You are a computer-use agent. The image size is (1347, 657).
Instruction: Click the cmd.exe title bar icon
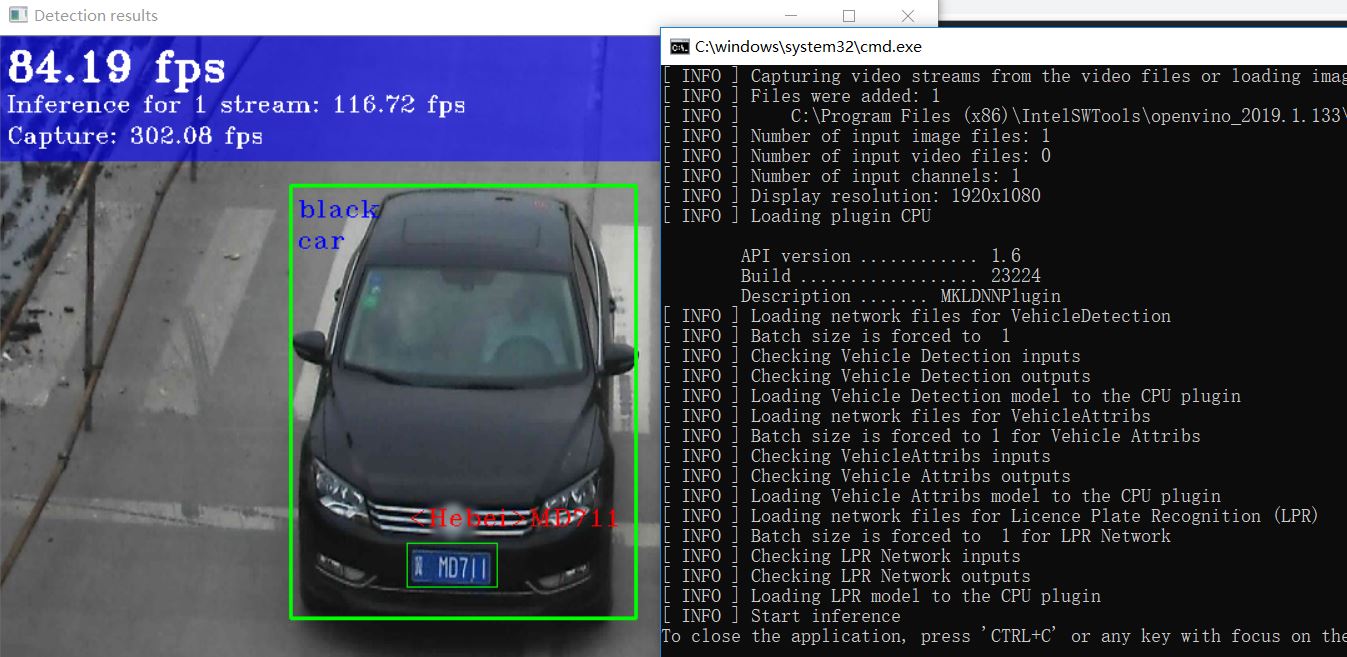coord(680,46)
